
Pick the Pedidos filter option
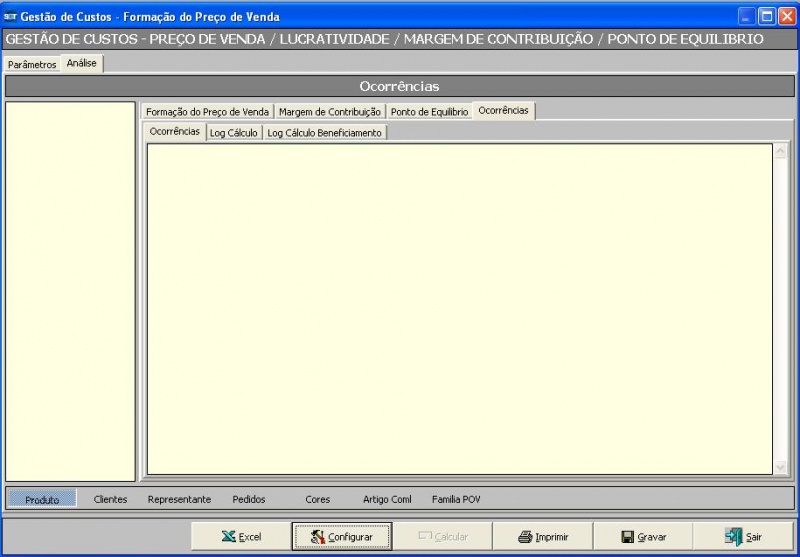[249, 499]
